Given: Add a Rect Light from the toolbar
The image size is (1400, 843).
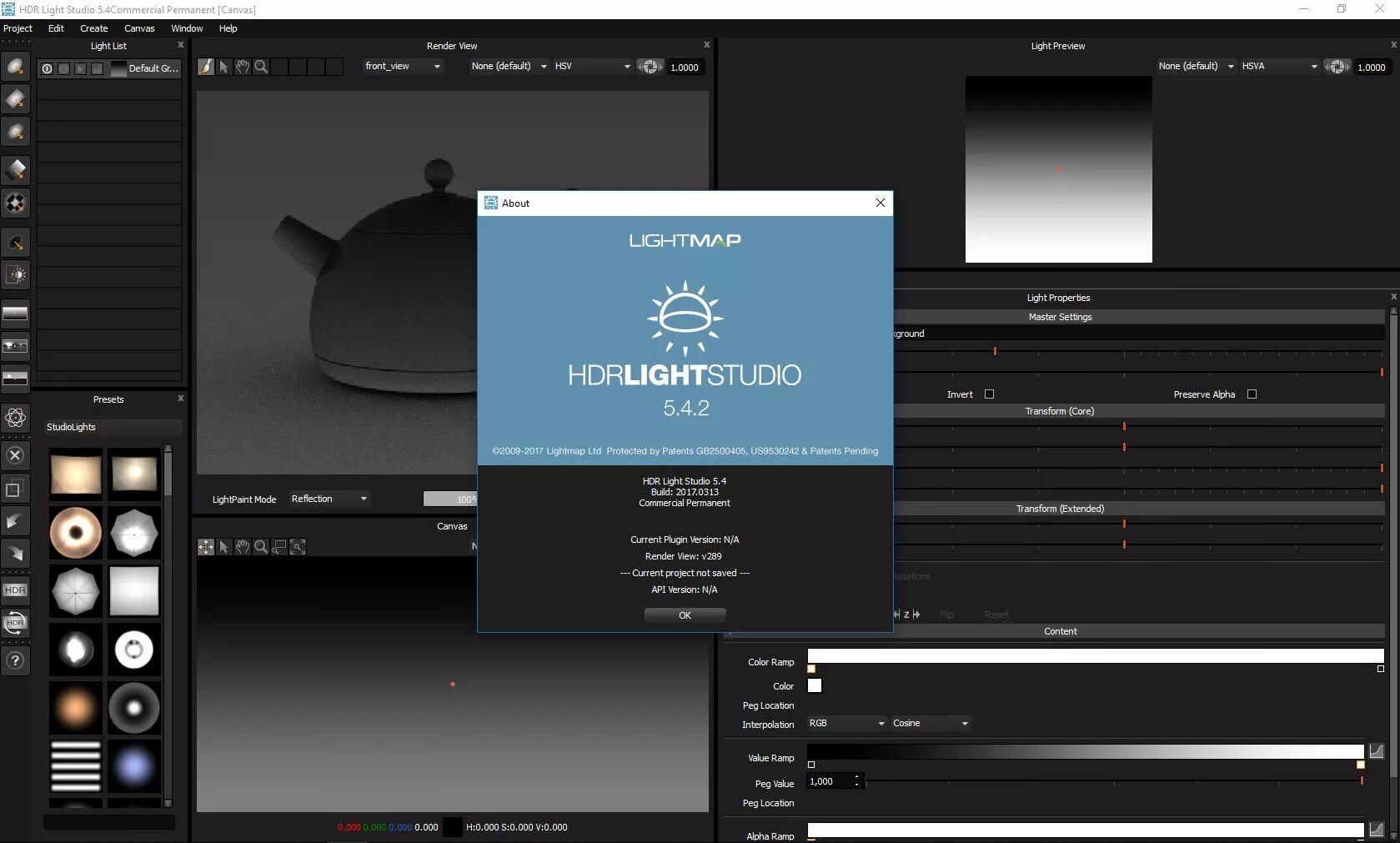Looking at the screenshot, I should tap(15, 100).
